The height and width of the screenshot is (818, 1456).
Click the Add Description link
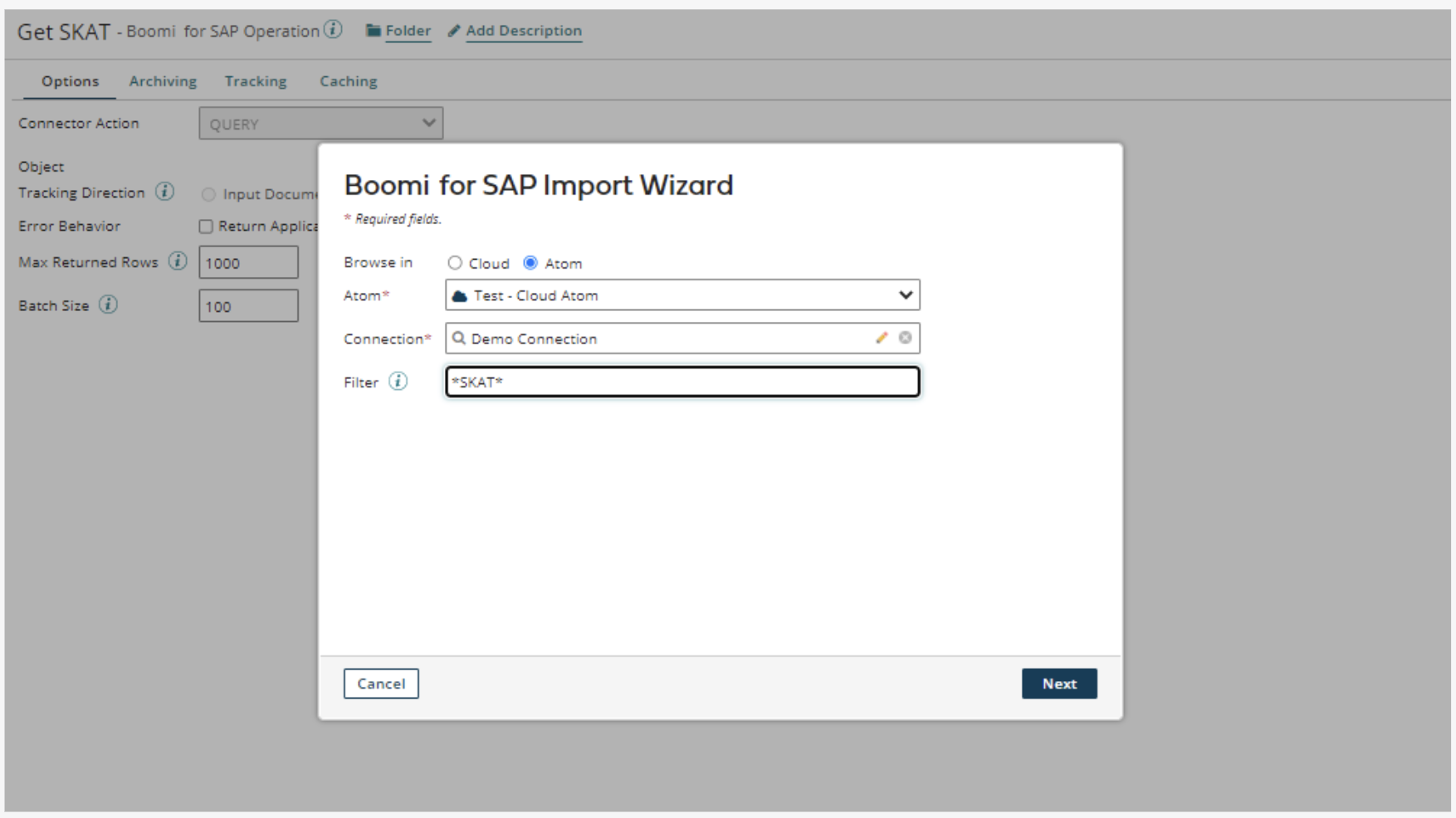pos(523,31)
